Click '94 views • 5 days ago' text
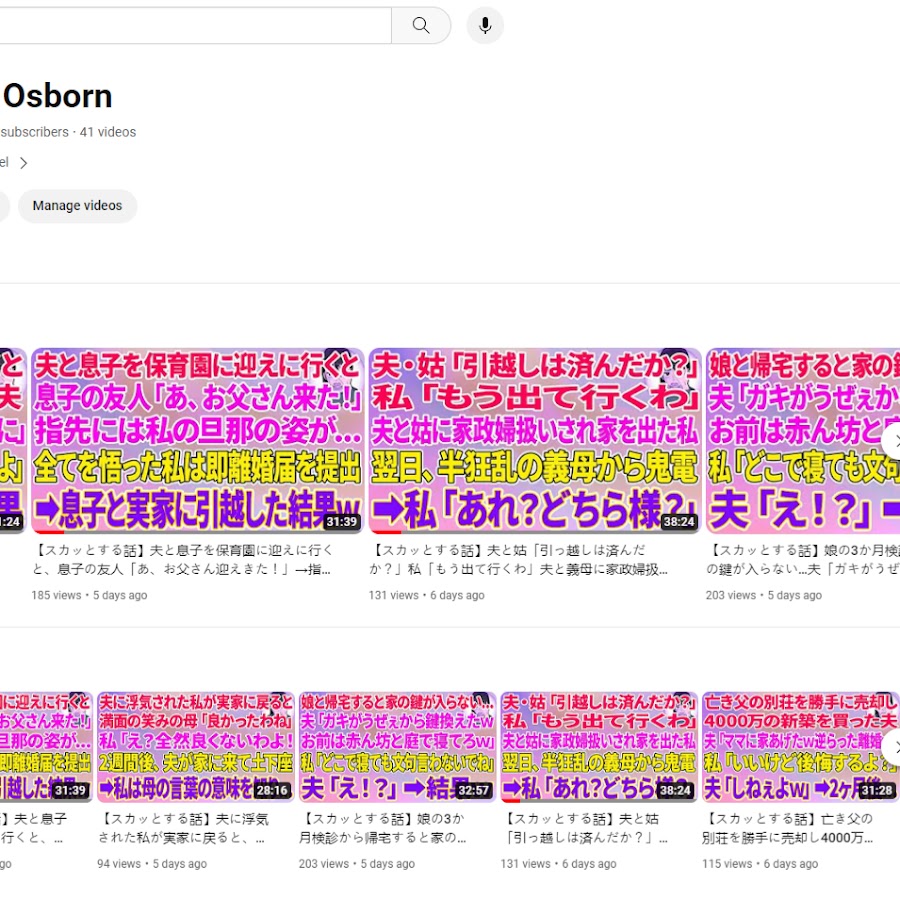900x900 pixels. click(152, 864)
